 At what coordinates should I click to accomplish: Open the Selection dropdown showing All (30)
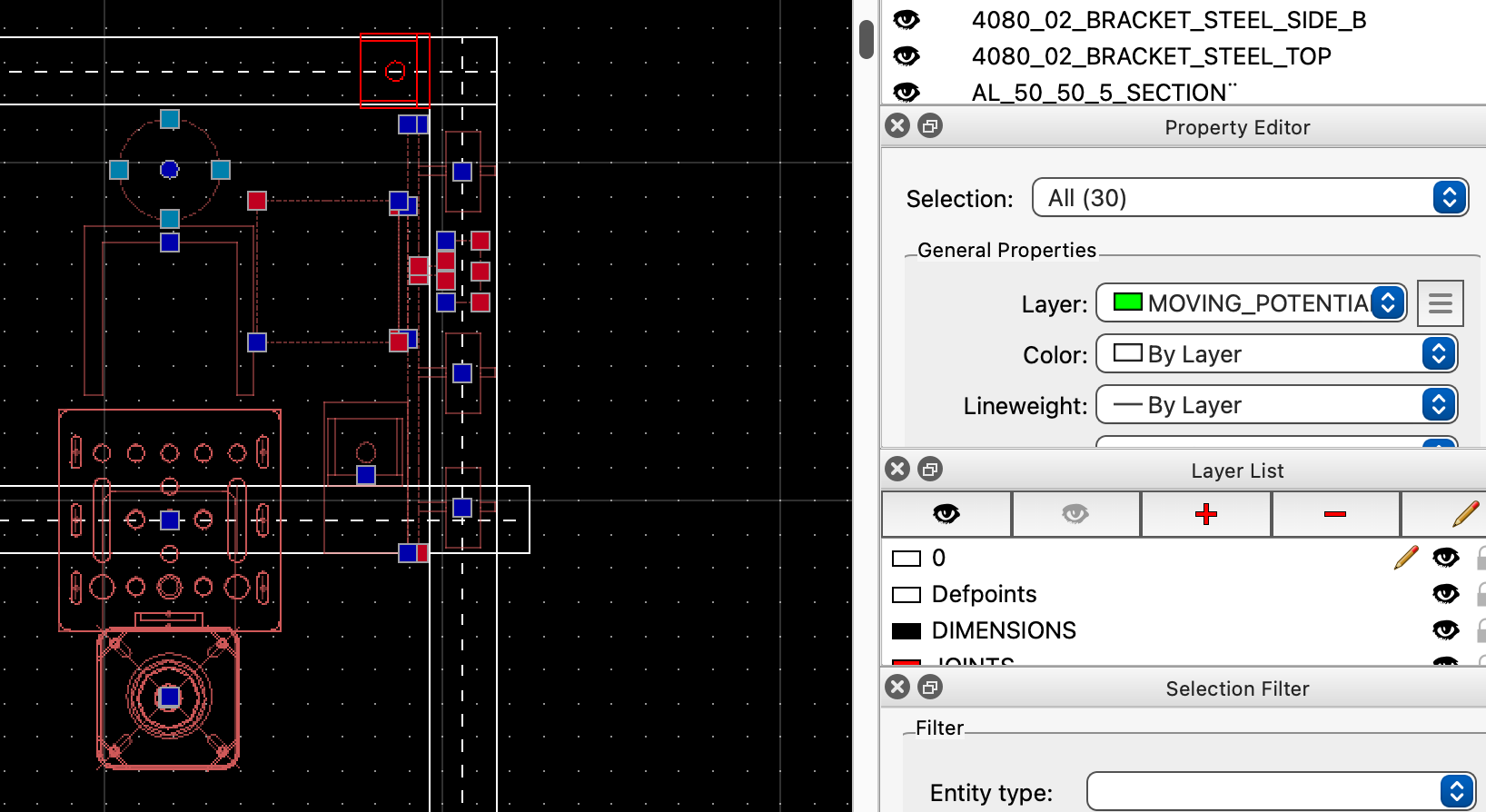click(1250, 198)
